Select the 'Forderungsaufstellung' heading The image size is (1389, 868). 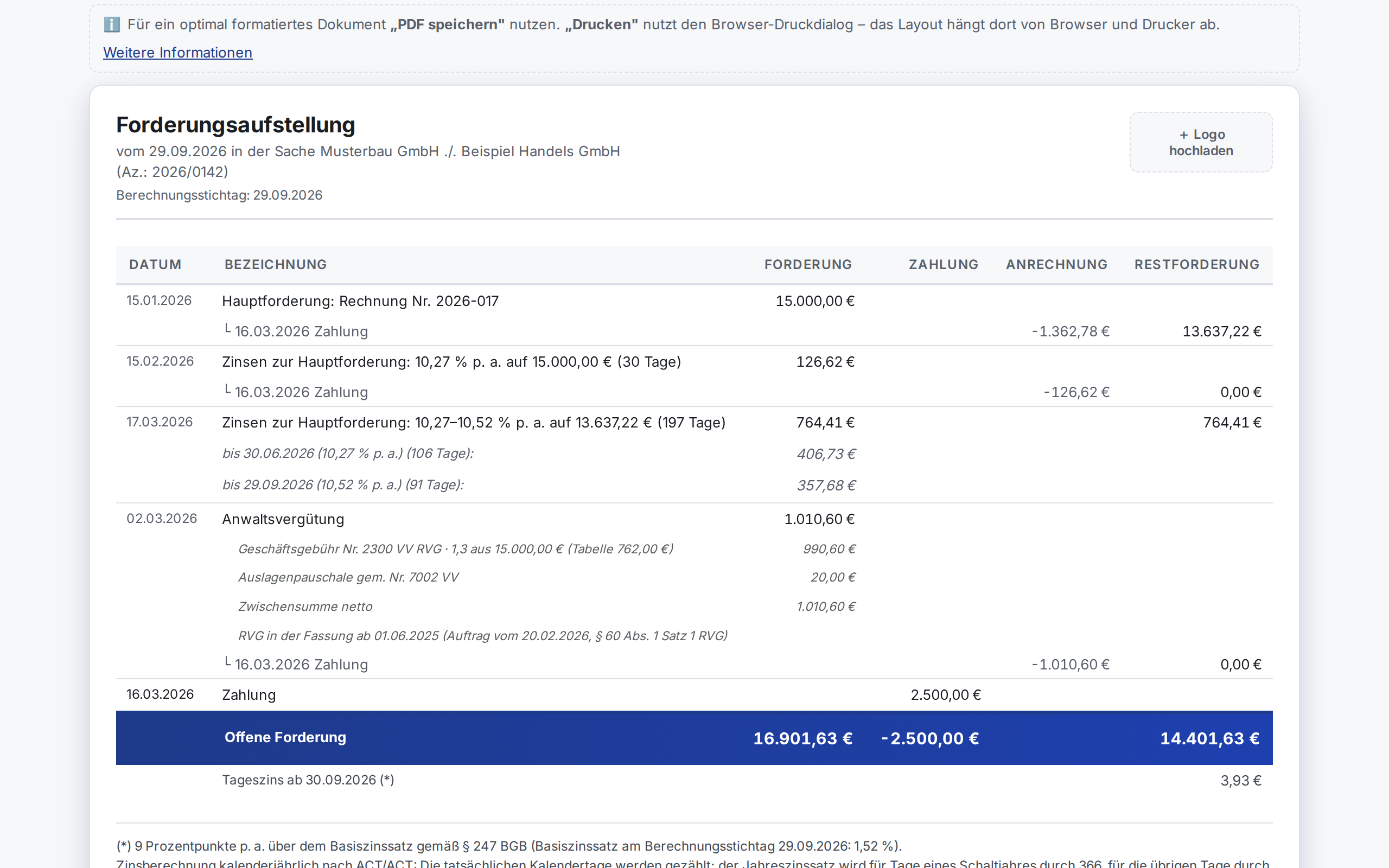click(235, 125)
